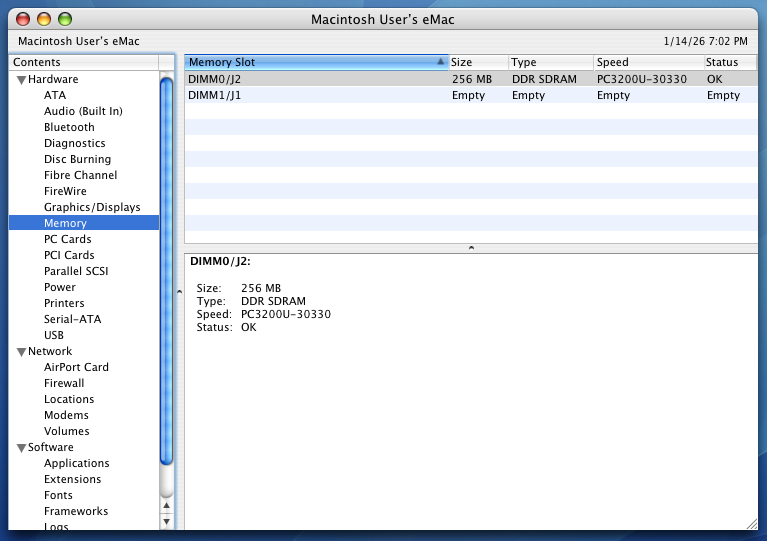The height and width of the screenshot is (541, 767).
Task: Select the DIMM1/J1 memory row
Action: point(471,95)
